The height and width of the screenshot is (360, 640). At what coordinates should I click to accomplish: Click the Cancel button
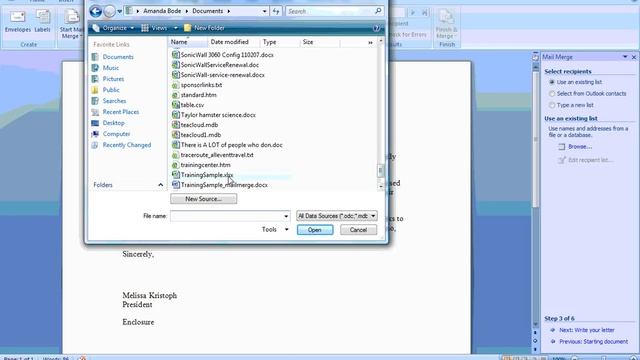coord(358,230)
